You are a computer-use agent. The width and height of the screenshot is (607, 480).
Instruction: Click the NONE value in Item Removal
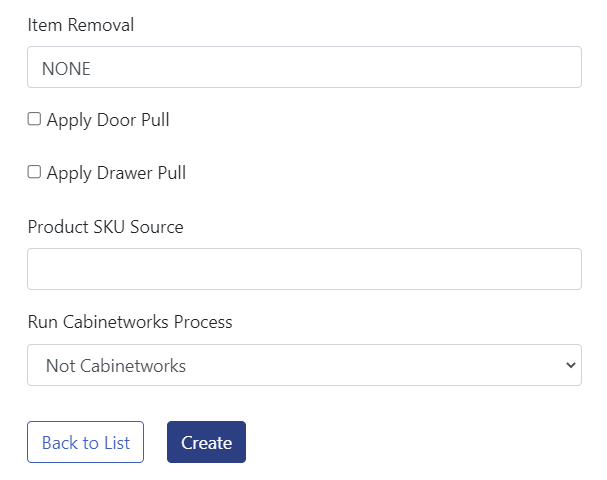coord(66,68)
